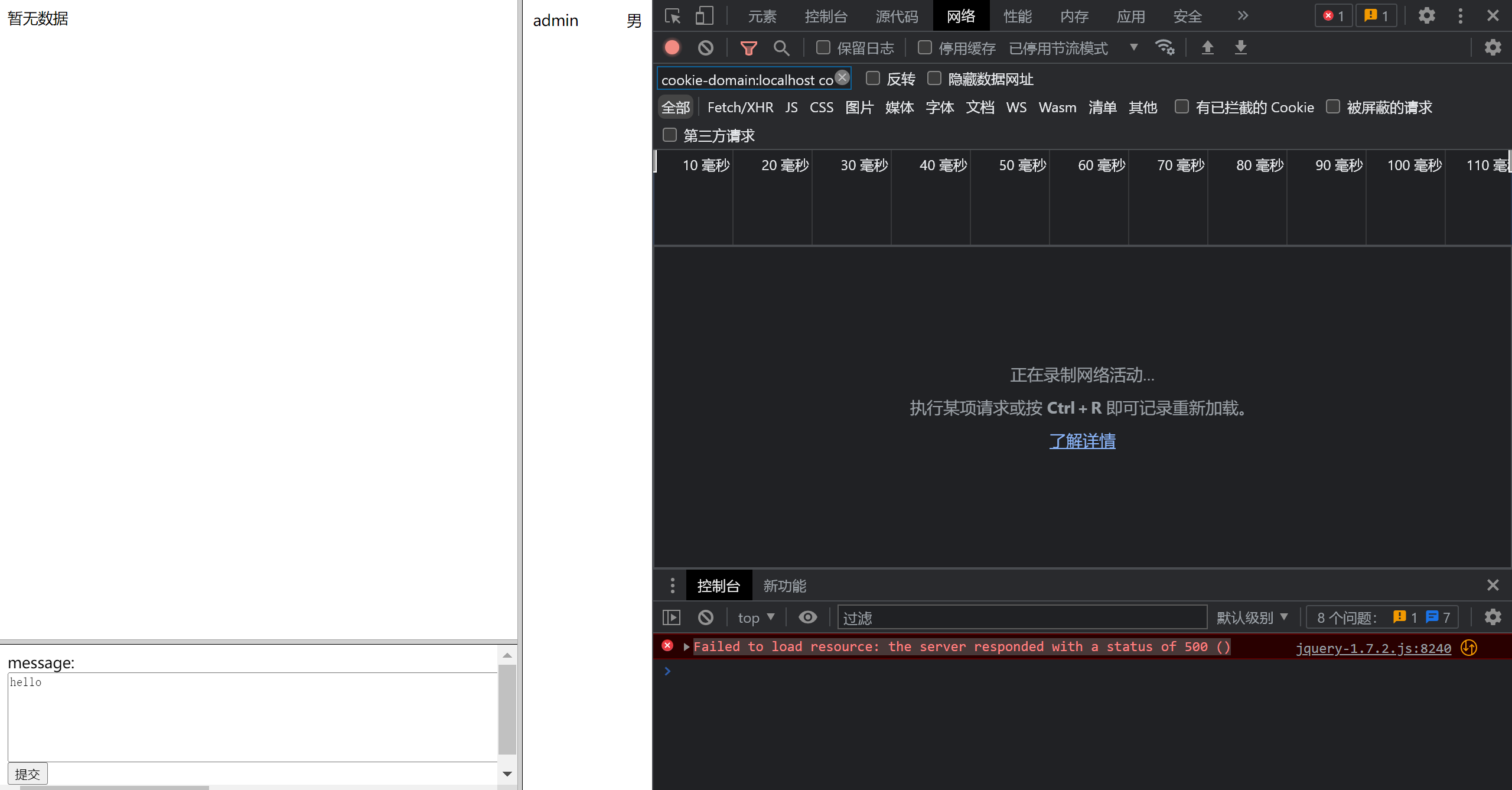Screen dimensions: 1512x790
Task: Click import HAR upload arrow icon
Action: pos(1207,48)
